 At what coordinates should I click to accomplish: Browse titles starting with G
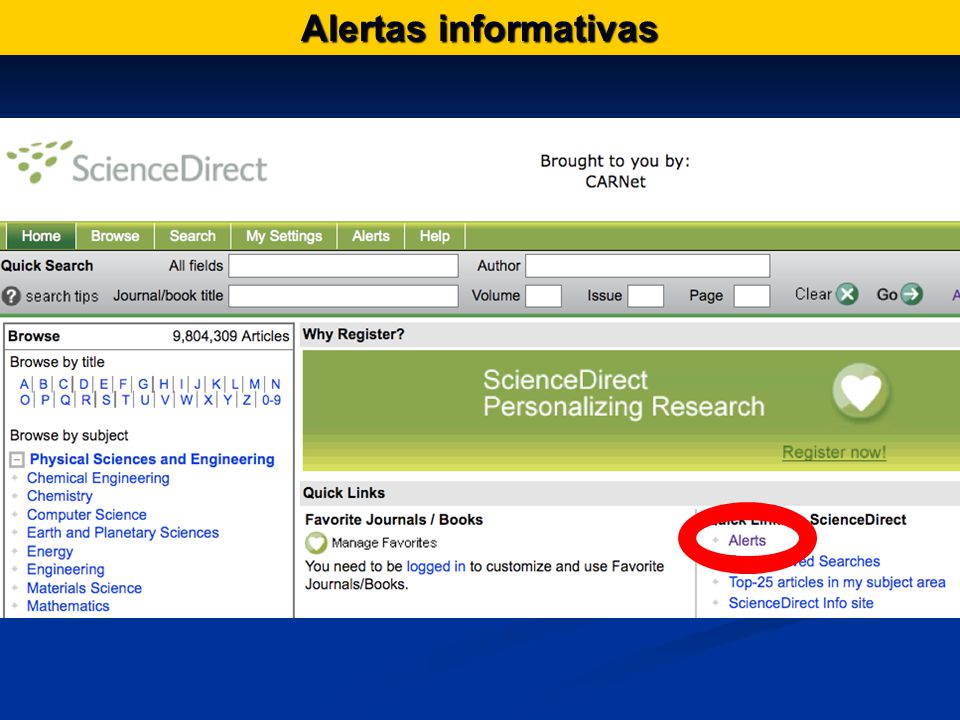tap(143, 384)
